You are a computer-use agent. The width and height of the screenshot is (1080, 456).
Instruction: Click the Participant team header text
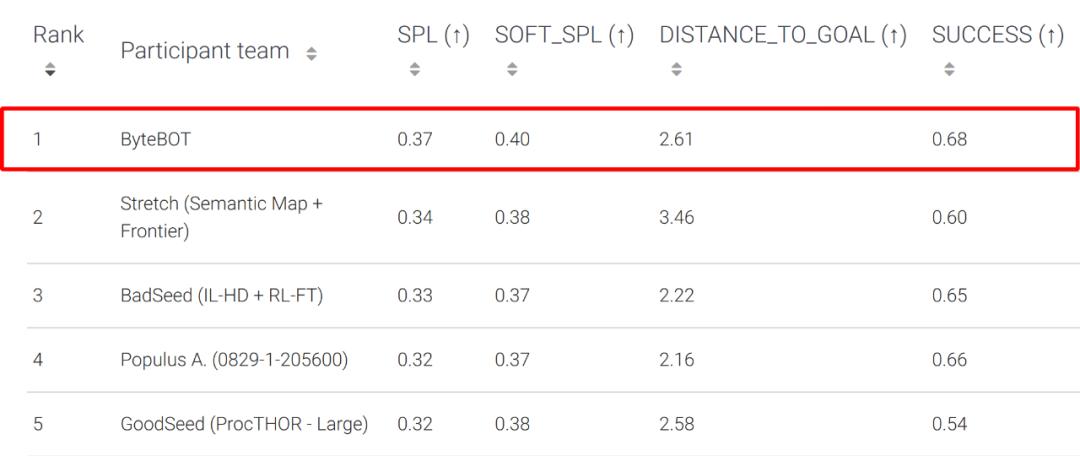pos(205,51)
